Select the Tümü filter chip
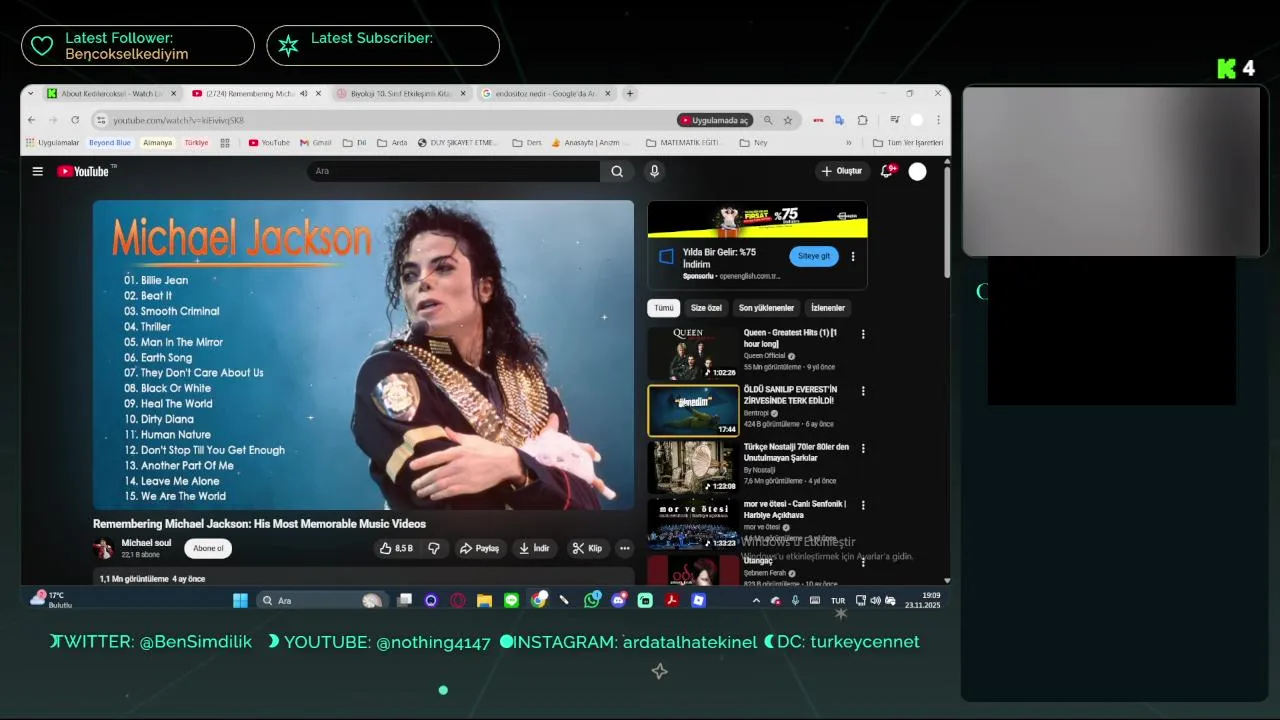This screenshot has width=1280, height=720. [664, 308]
